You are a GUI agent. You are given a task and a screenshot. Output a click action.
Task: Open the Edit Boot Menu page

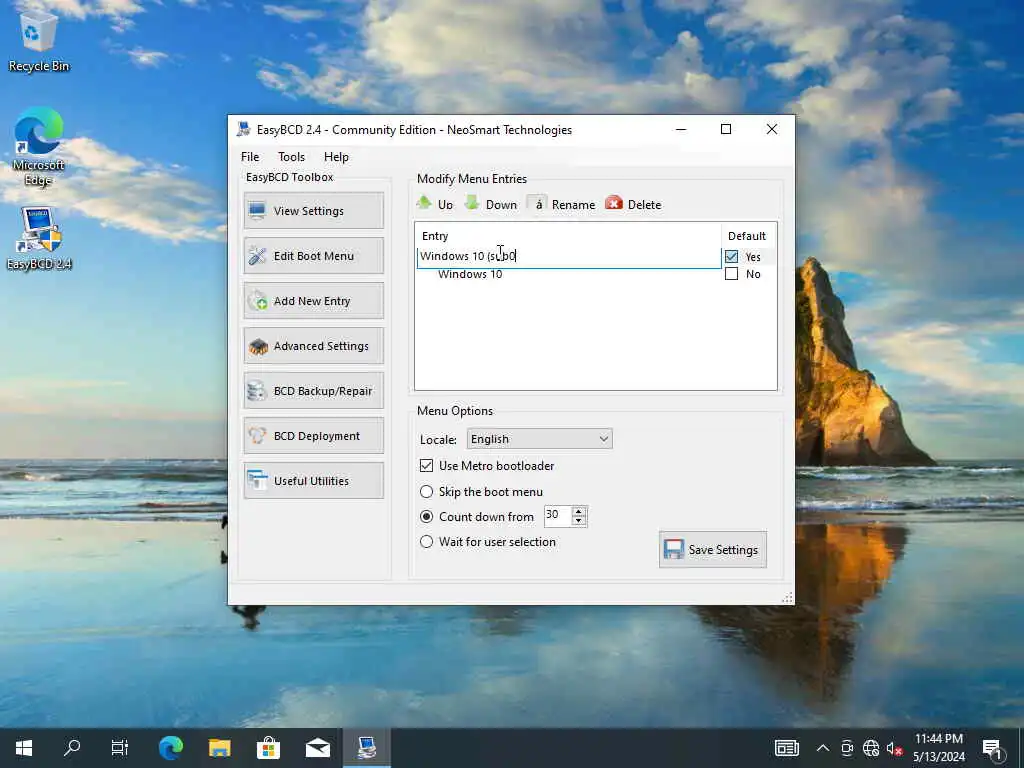coord(313,255)
